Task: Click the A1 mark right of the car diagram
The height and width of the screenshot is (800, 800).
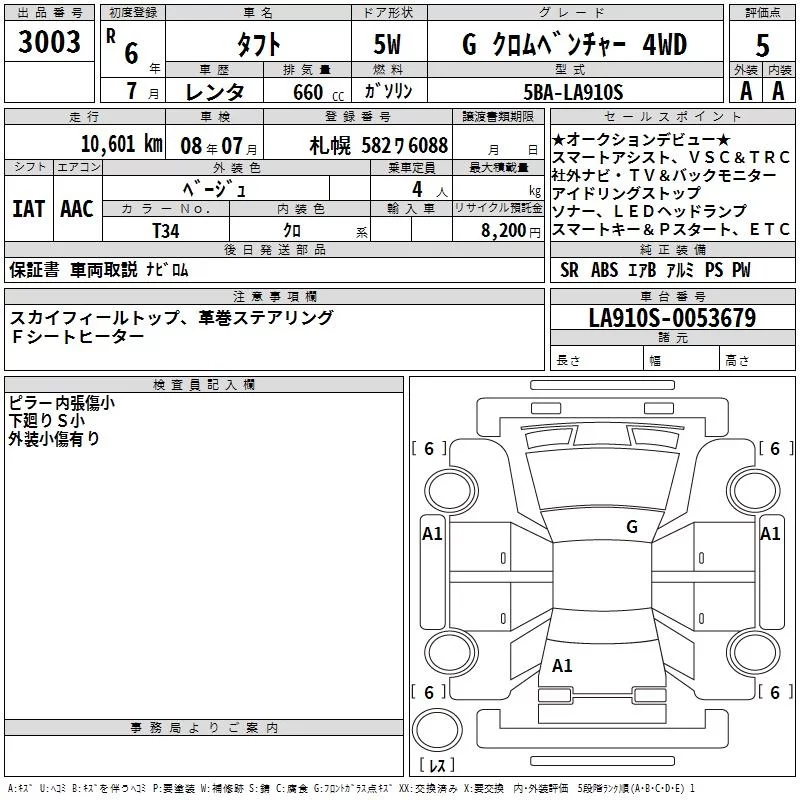Action: (x=770, y=534)
